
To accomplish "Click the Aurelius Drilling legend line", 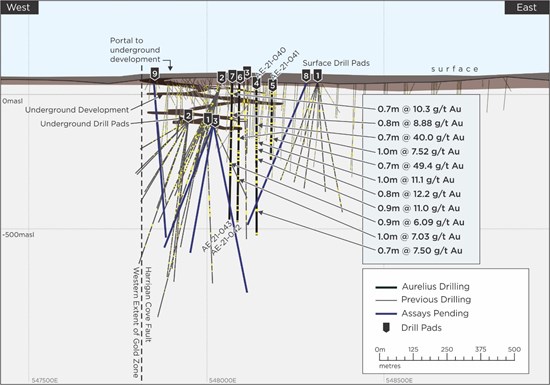I will pos(386,287).
